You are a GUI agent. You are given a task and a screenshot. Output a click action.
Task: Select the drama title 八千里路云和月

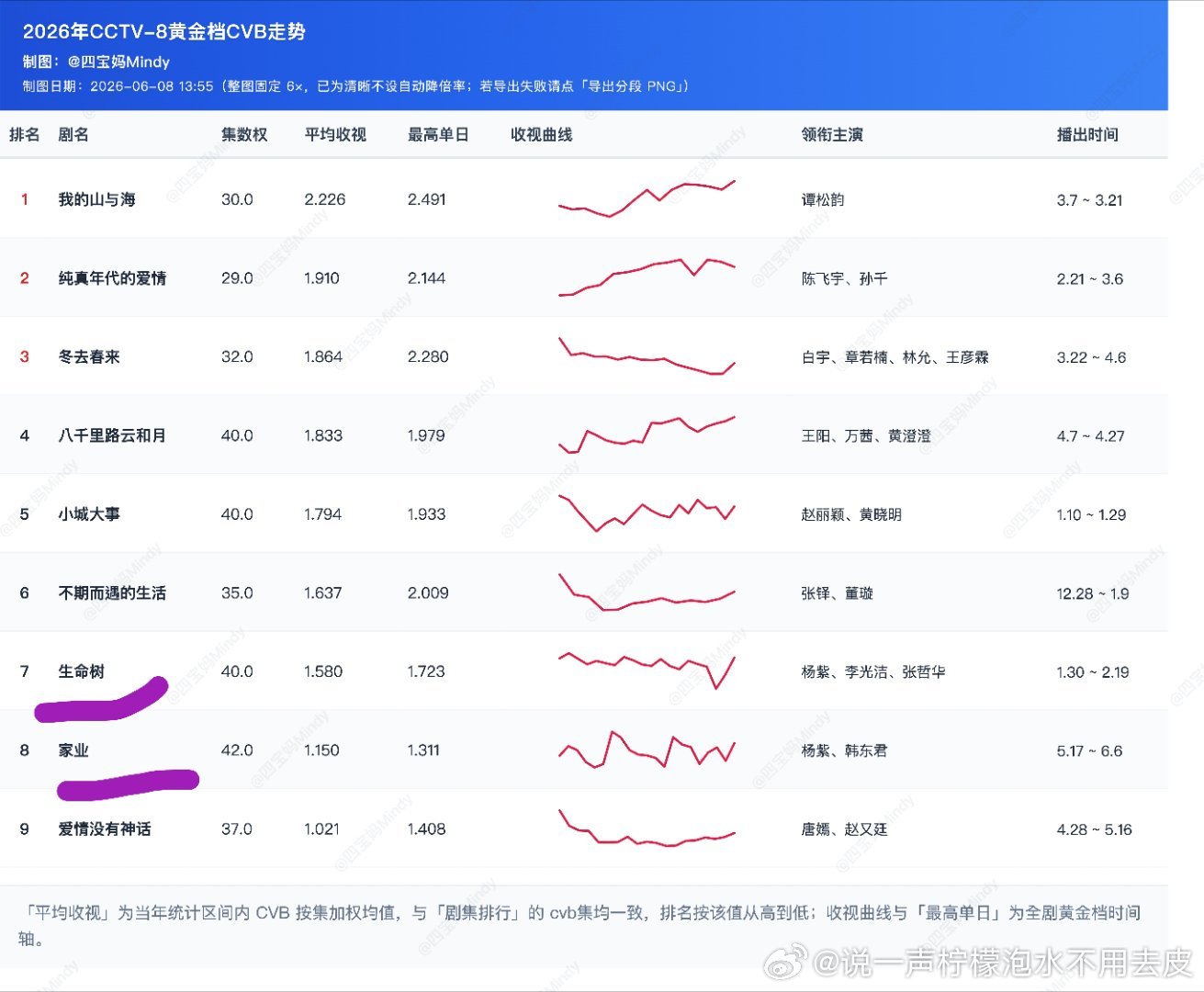pos(112,435)
